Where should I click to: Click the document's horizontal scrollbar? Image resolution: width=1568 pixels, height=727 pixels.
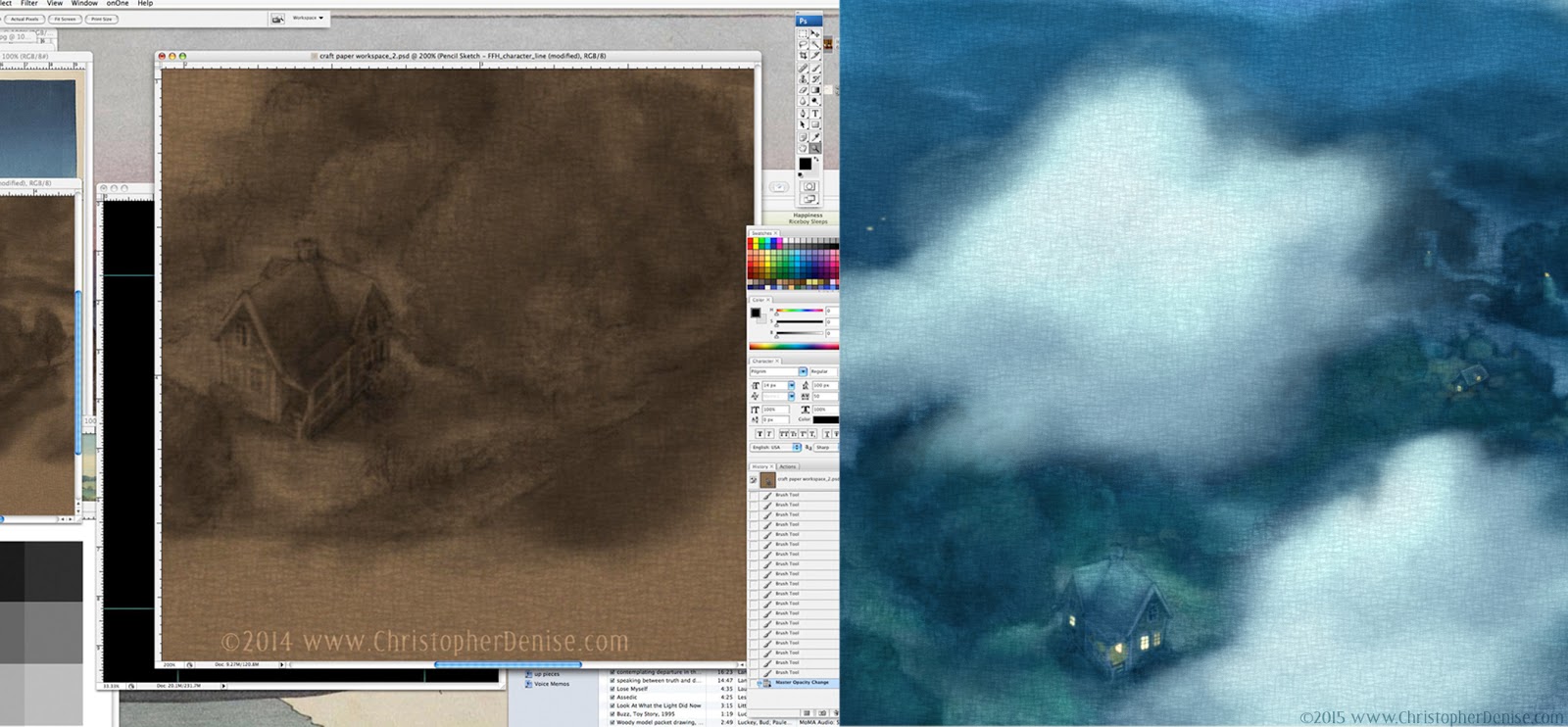(508, 665)
